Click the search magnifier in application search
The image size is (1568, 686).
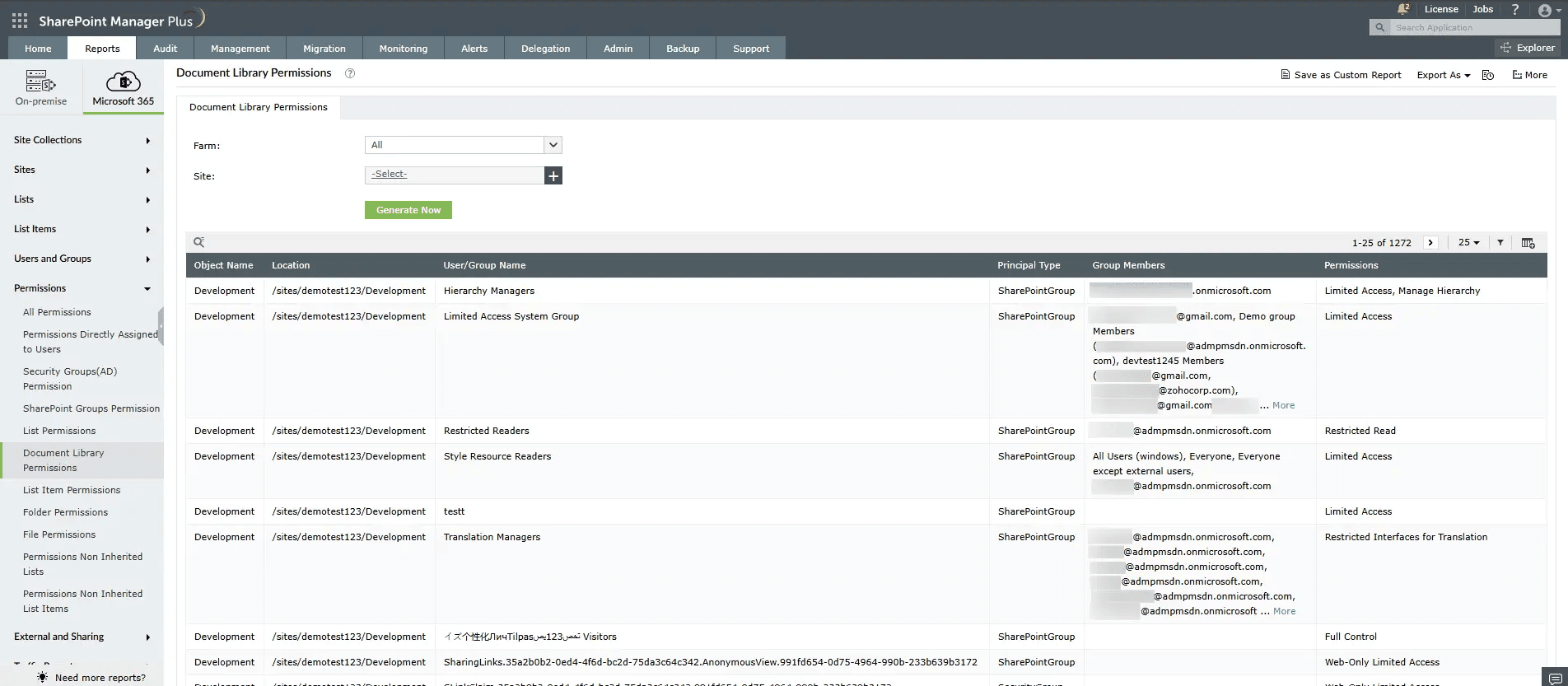point(1380,27)
